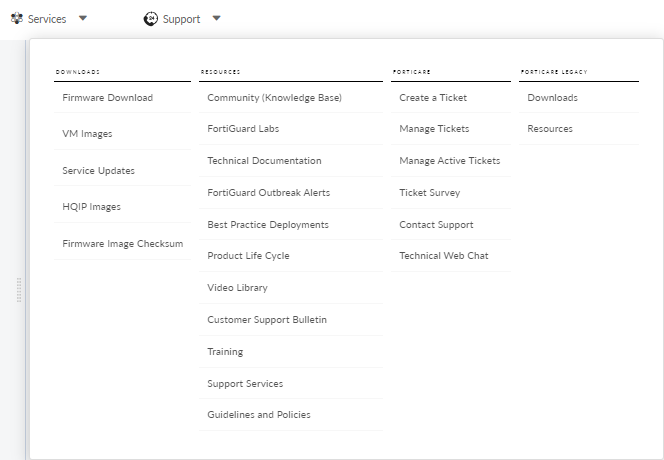Viewport: 664px width, 460px height.
Task: Click the DOWNLOADS column heading
Action: coord(77,72)
